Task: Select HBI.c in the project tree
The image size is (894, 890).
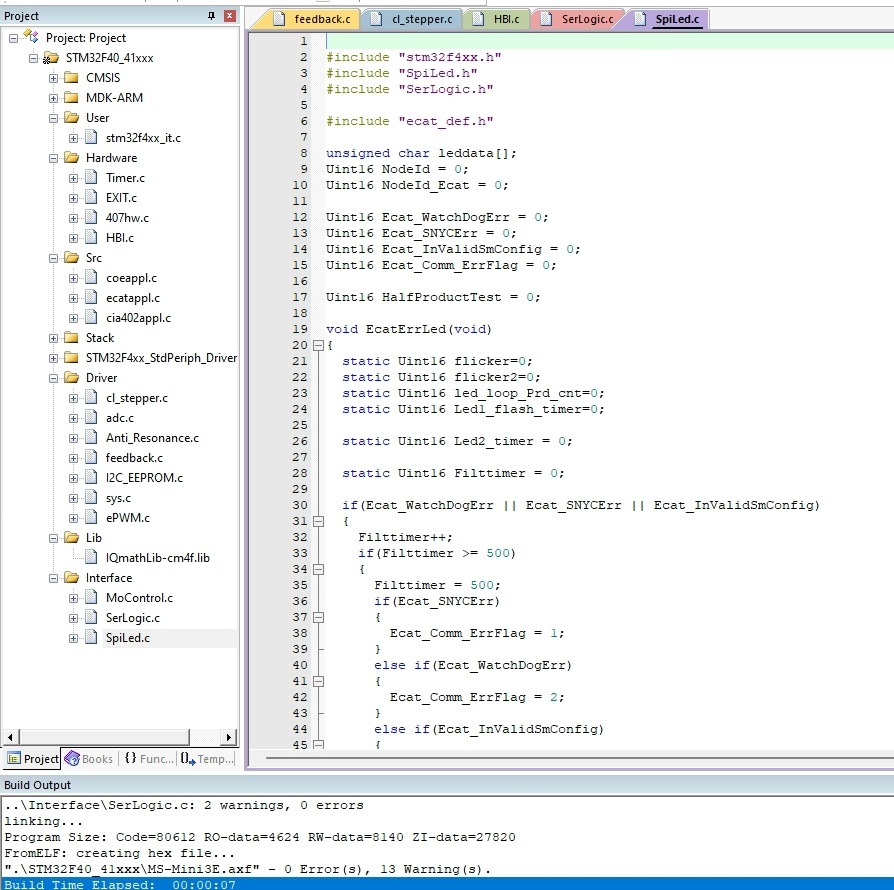Action: 120,238
